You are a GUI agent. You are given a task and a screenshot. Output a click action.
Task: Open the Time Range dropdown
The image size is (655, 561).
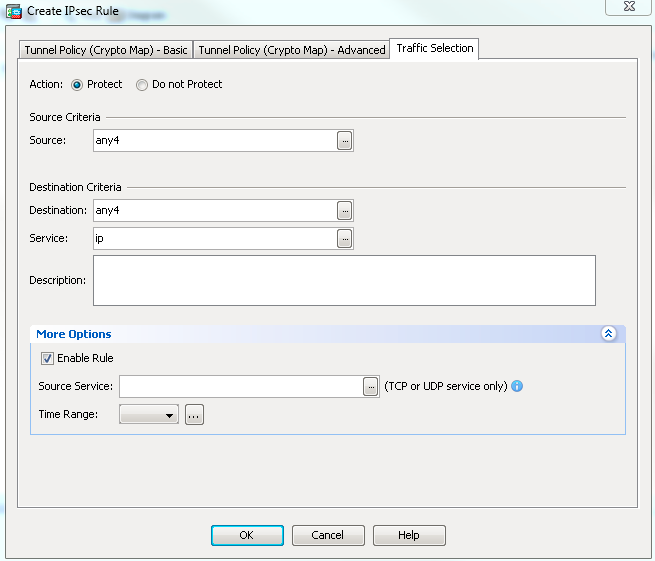[x=149, y=414]
